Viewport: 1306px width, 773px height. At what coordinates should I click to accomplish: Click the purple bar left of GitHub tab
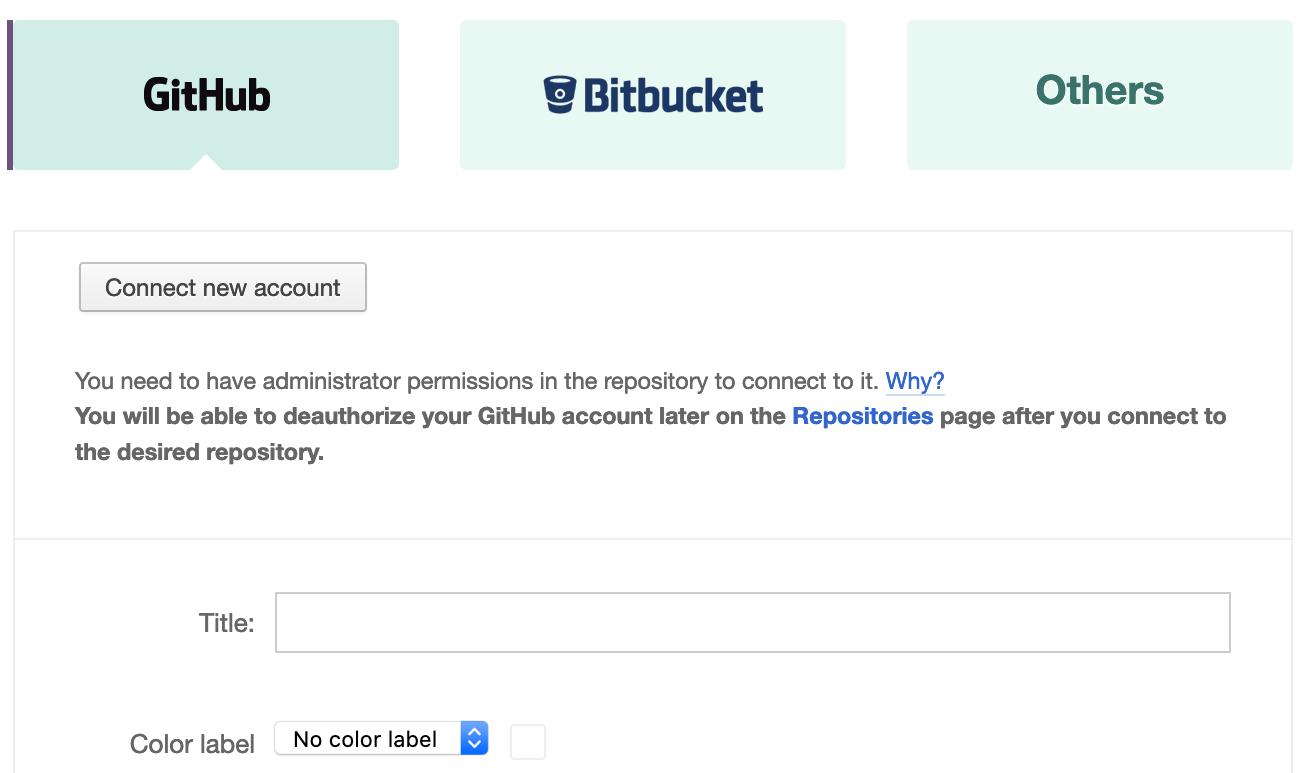(x=10, y=95)
